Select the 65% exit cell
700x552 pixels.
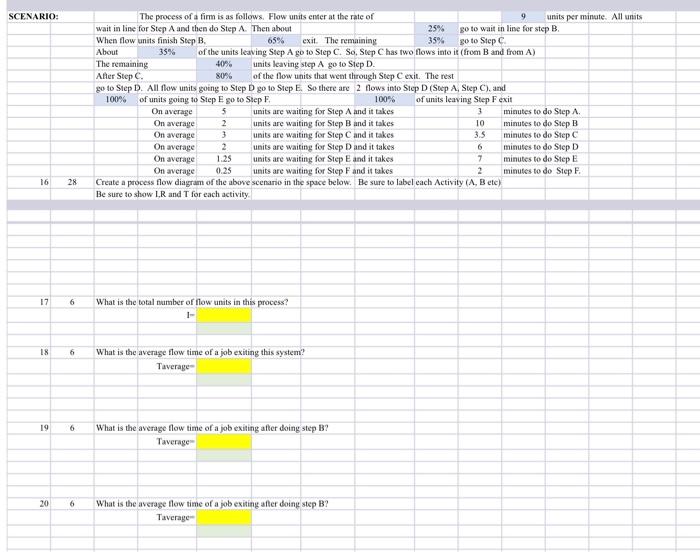[276, 40]
